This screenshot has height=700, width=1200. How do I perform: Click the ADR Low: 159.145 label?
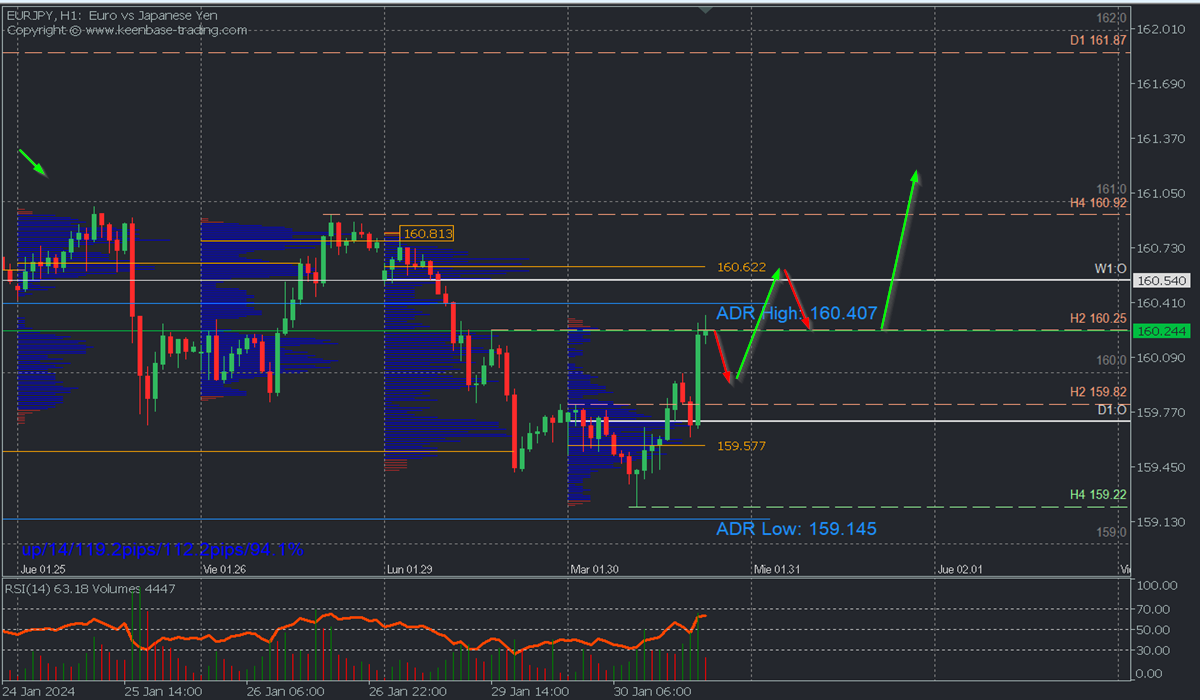point(796,529)
